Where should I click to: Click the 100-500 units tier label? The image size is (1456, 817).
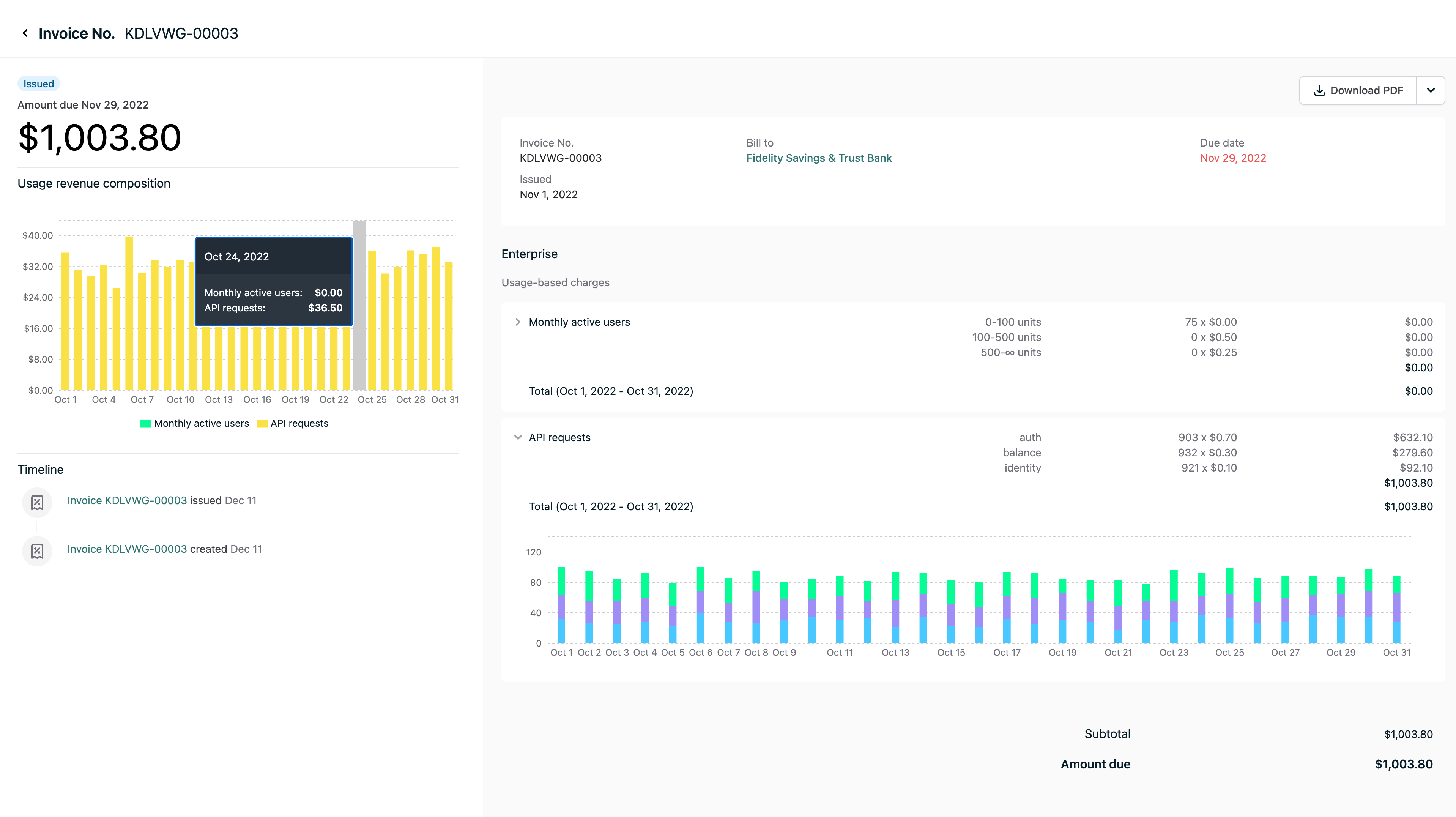pyautogui.click(x=1006, y=337)
